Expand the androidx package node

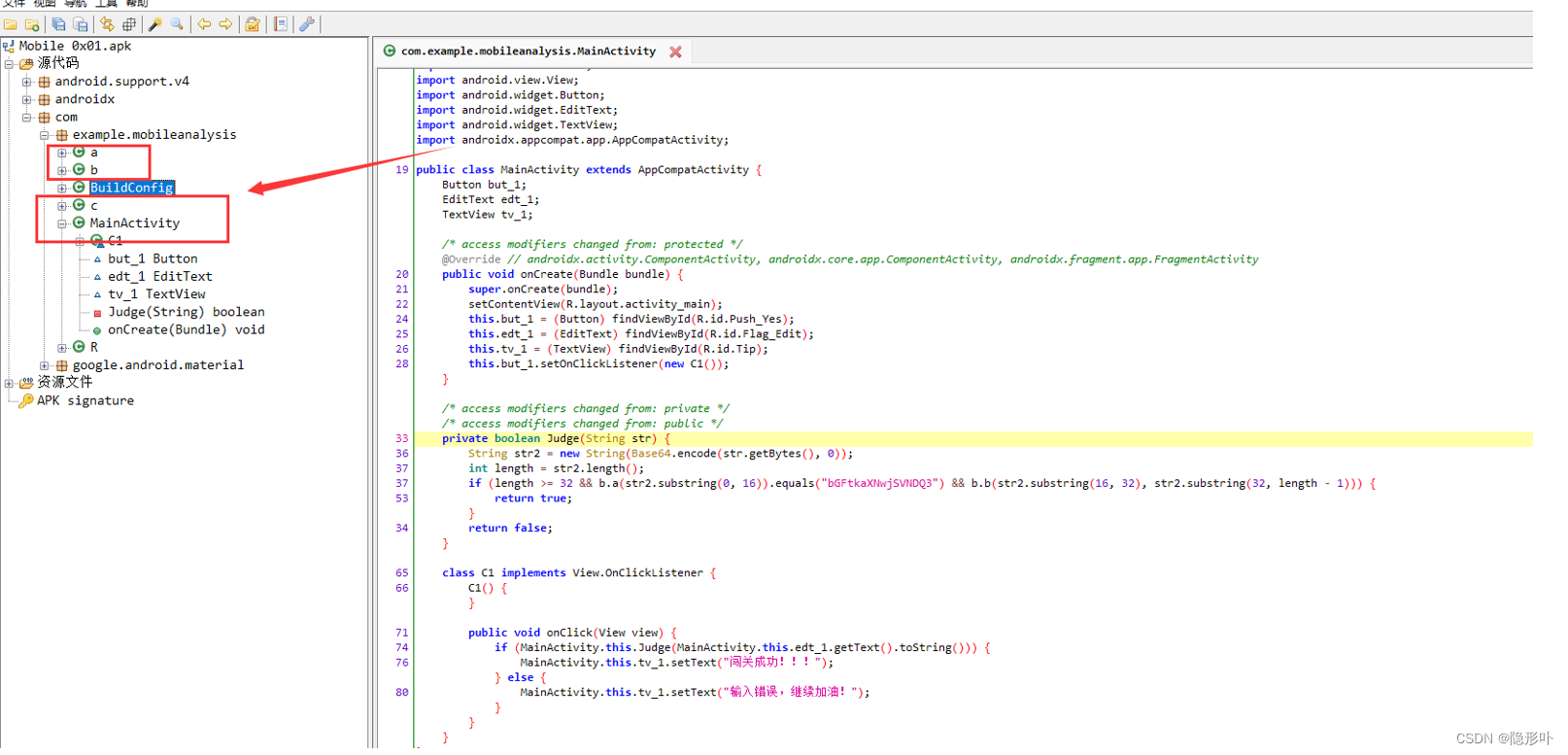pyautogui.click(x=27, y=99)
